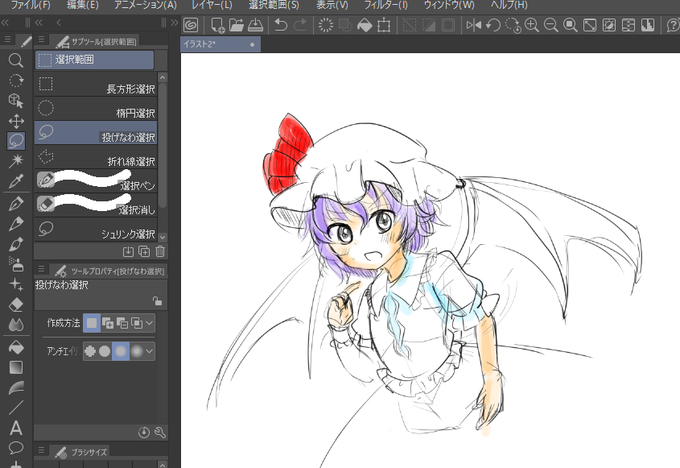Select the Airbrush tool
Viewport: 680px width, 468px height.
pos(16,264)
